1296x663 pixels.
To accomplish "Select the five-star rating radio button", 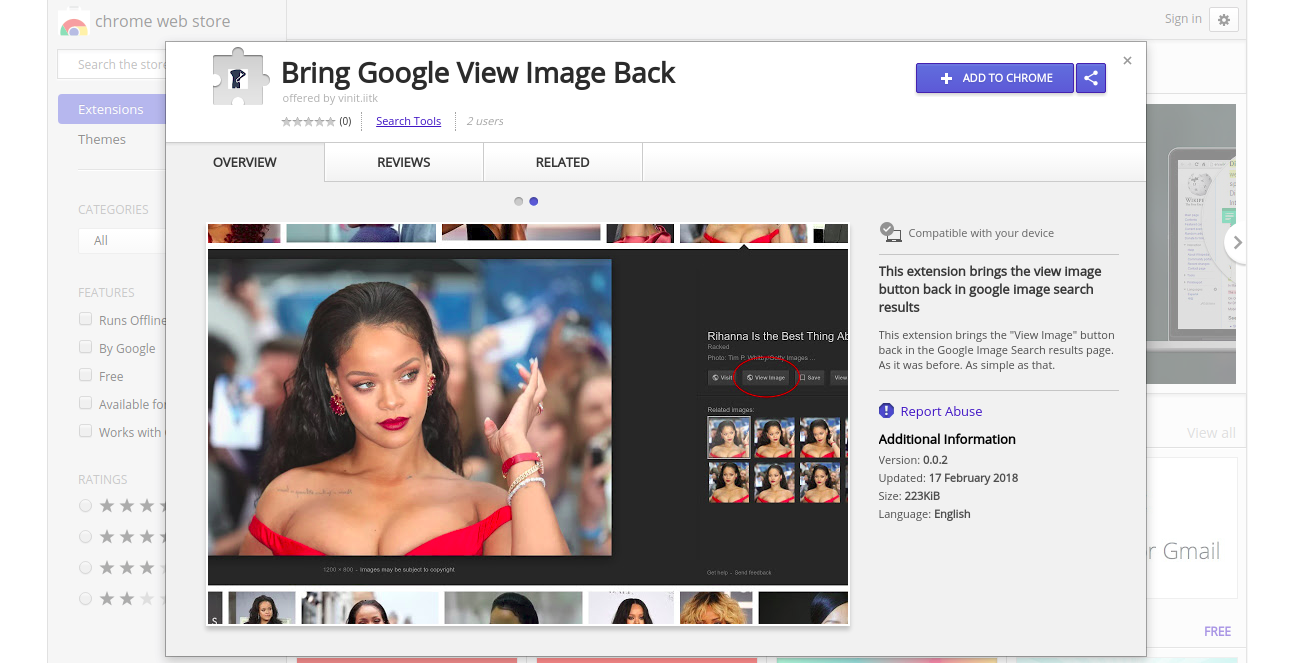I will click(x=86, y=506).
